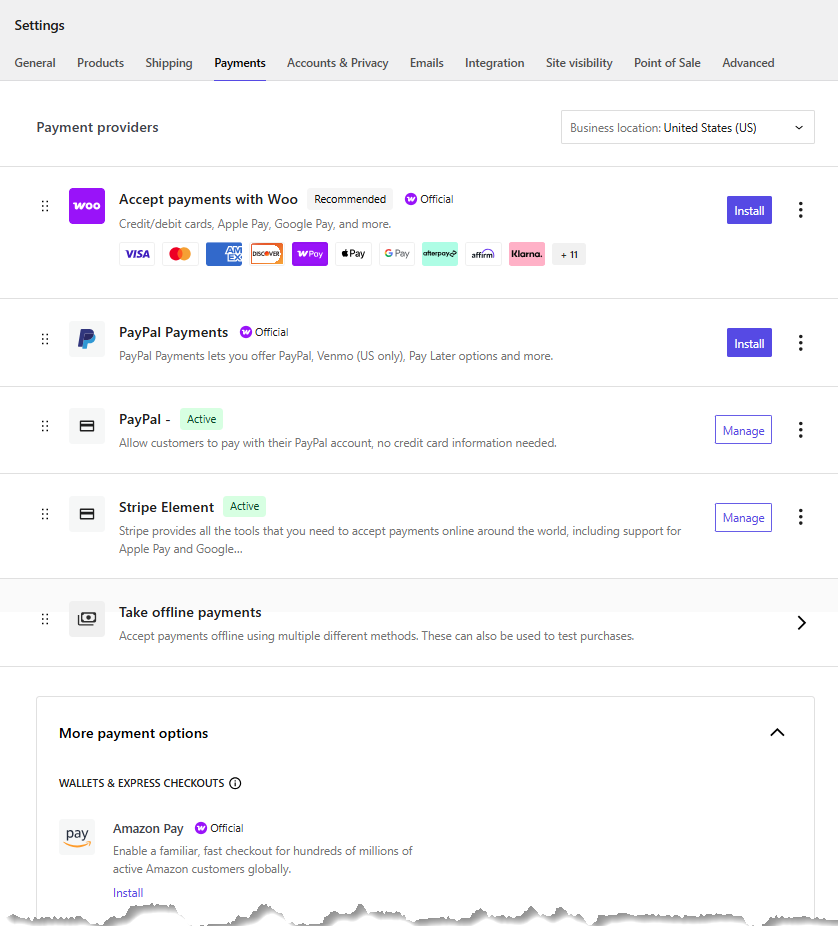Open the Emails tab

click(x=426, y=63)
